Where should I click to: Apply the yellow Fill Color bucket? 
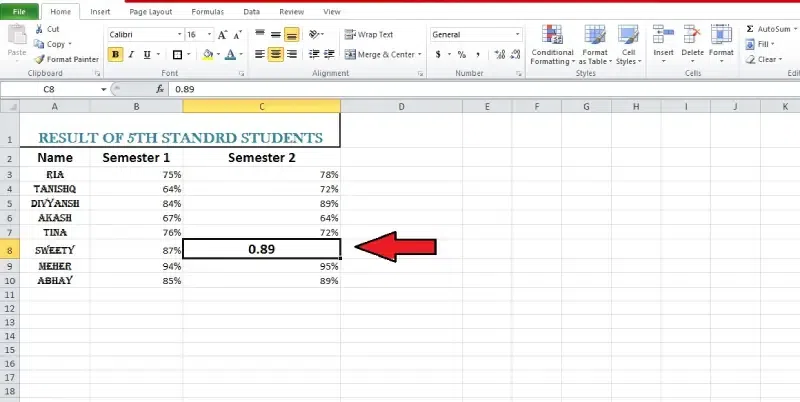[208, 54]
